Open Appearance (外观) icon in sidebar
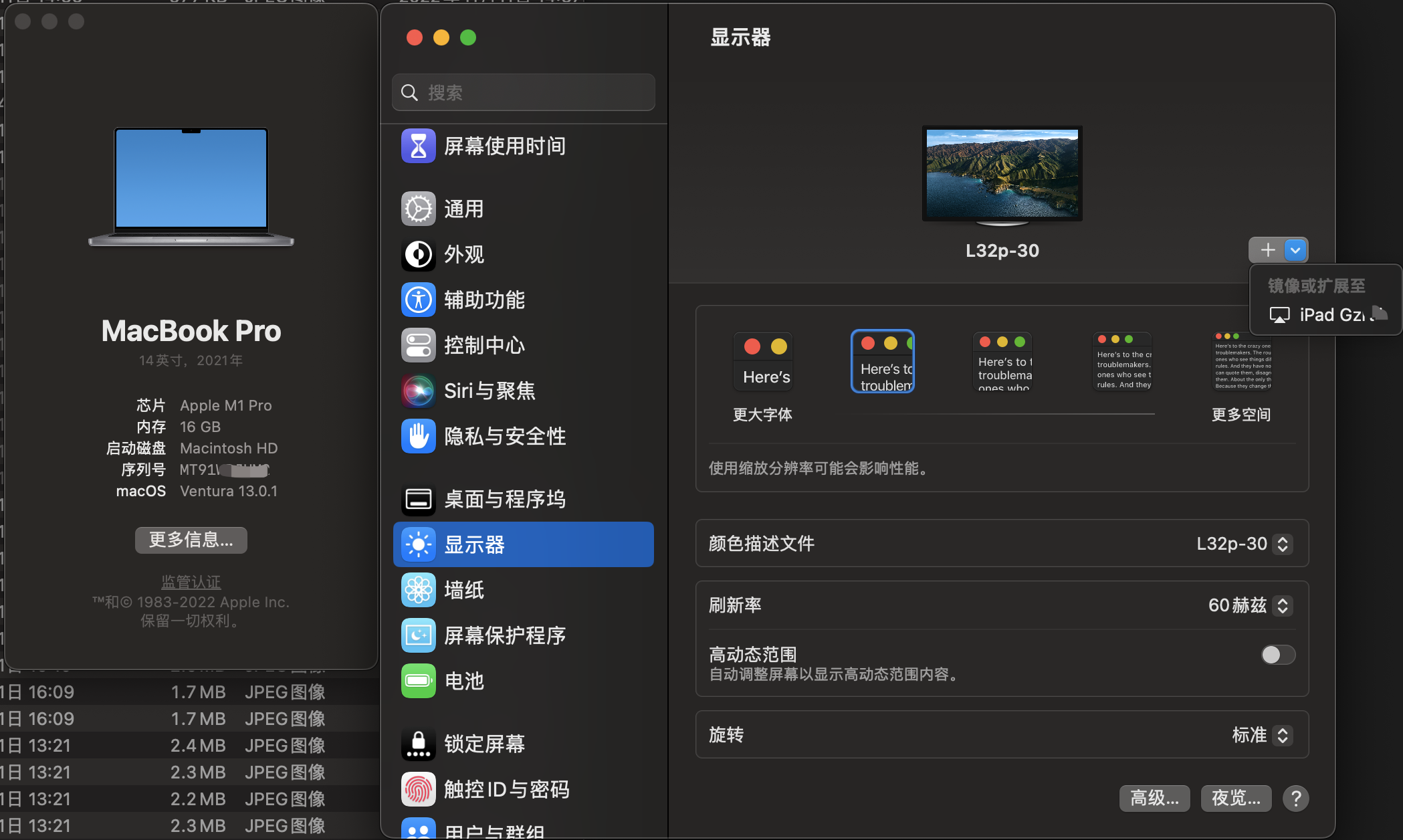This screenshot has height=840, width=1403. [x=419, y=254]
